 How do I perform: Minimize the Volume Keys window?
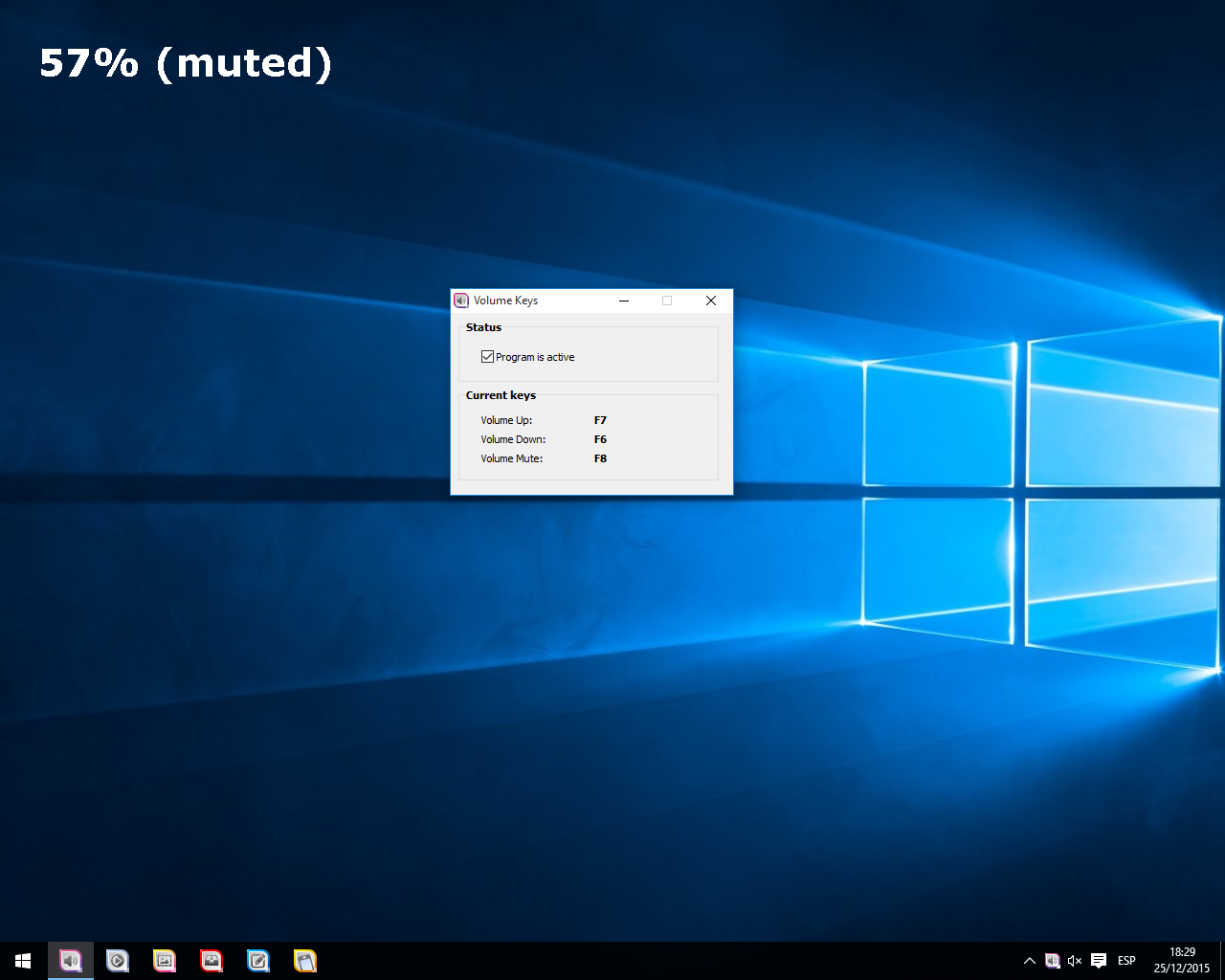pyautogui.click(x=624, y=301)
